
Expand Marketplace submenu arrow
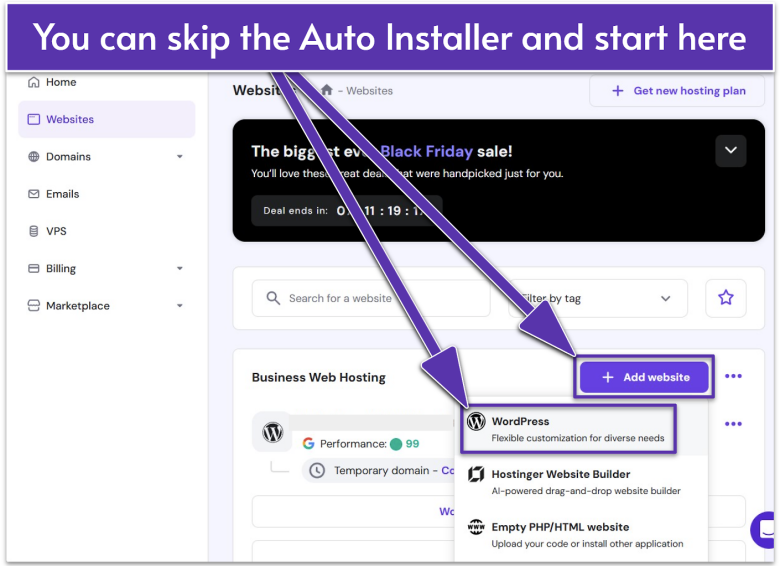180,306
